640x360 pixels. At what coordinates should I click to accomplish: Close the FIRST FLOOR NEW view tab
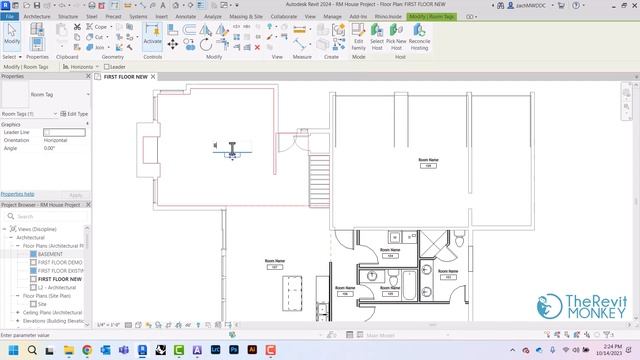(153, 76)
